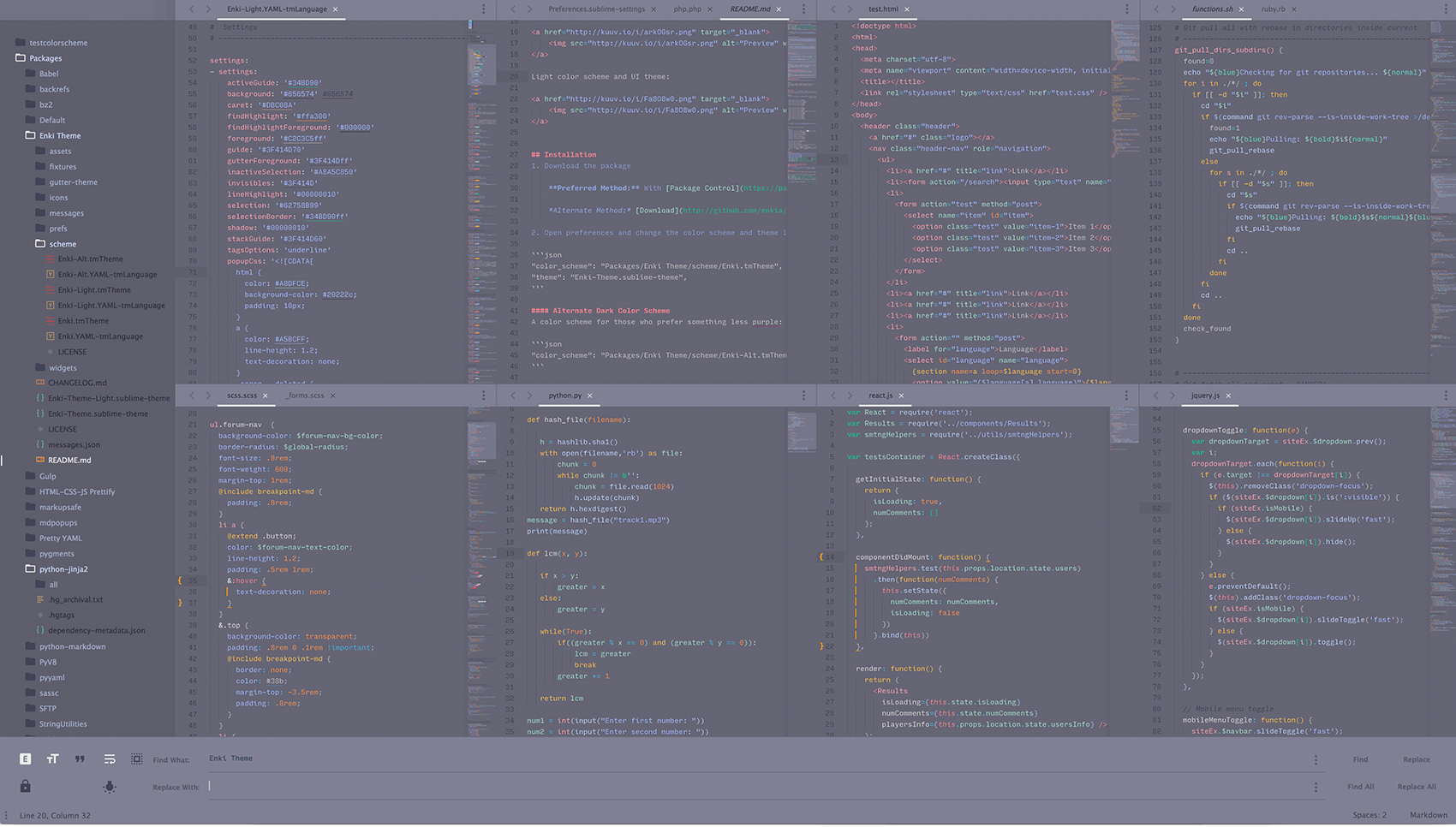Switch to the ruby.rb tab

(1273, 9)
